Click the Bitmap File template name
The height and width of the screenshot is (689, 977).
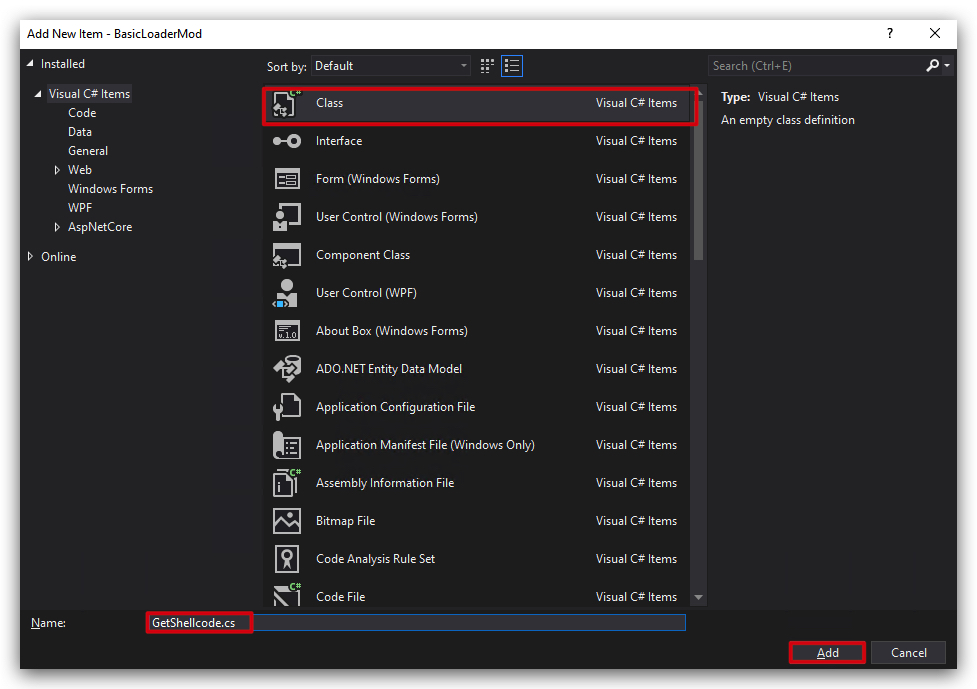[x=345, y=521]
